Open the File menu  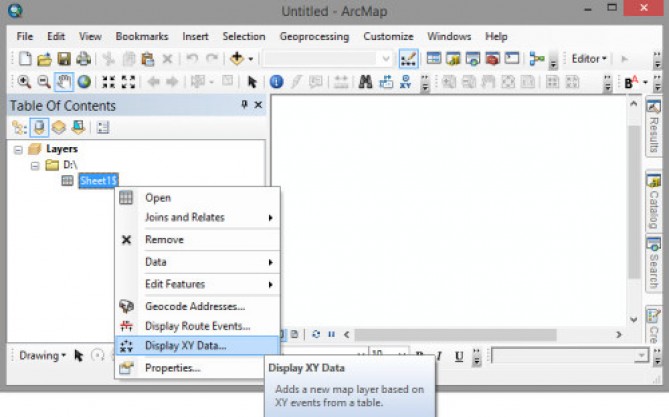pos(25,36)
